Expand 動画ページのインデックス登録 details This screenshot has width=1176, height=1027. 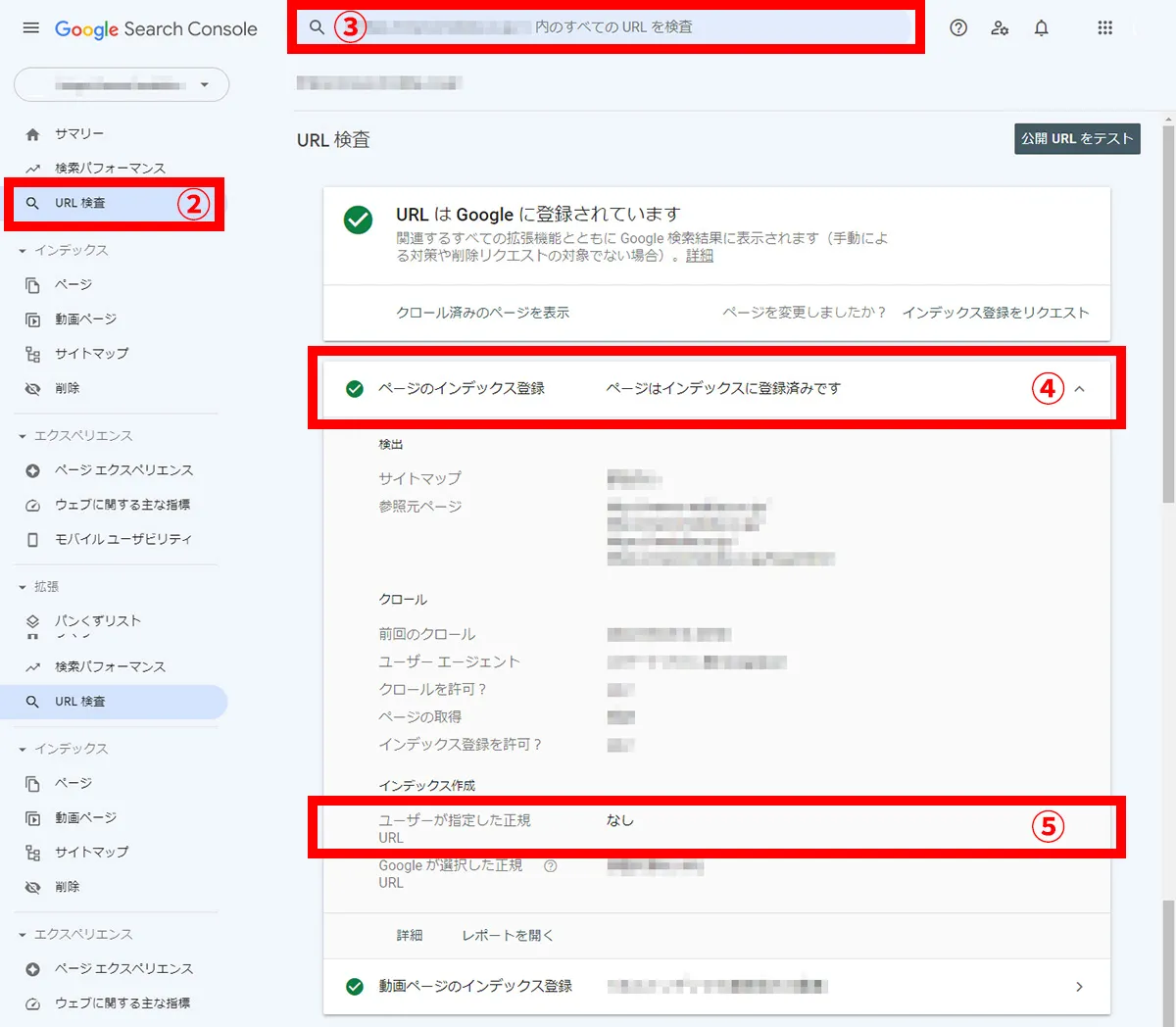(x=1079, y=987)
